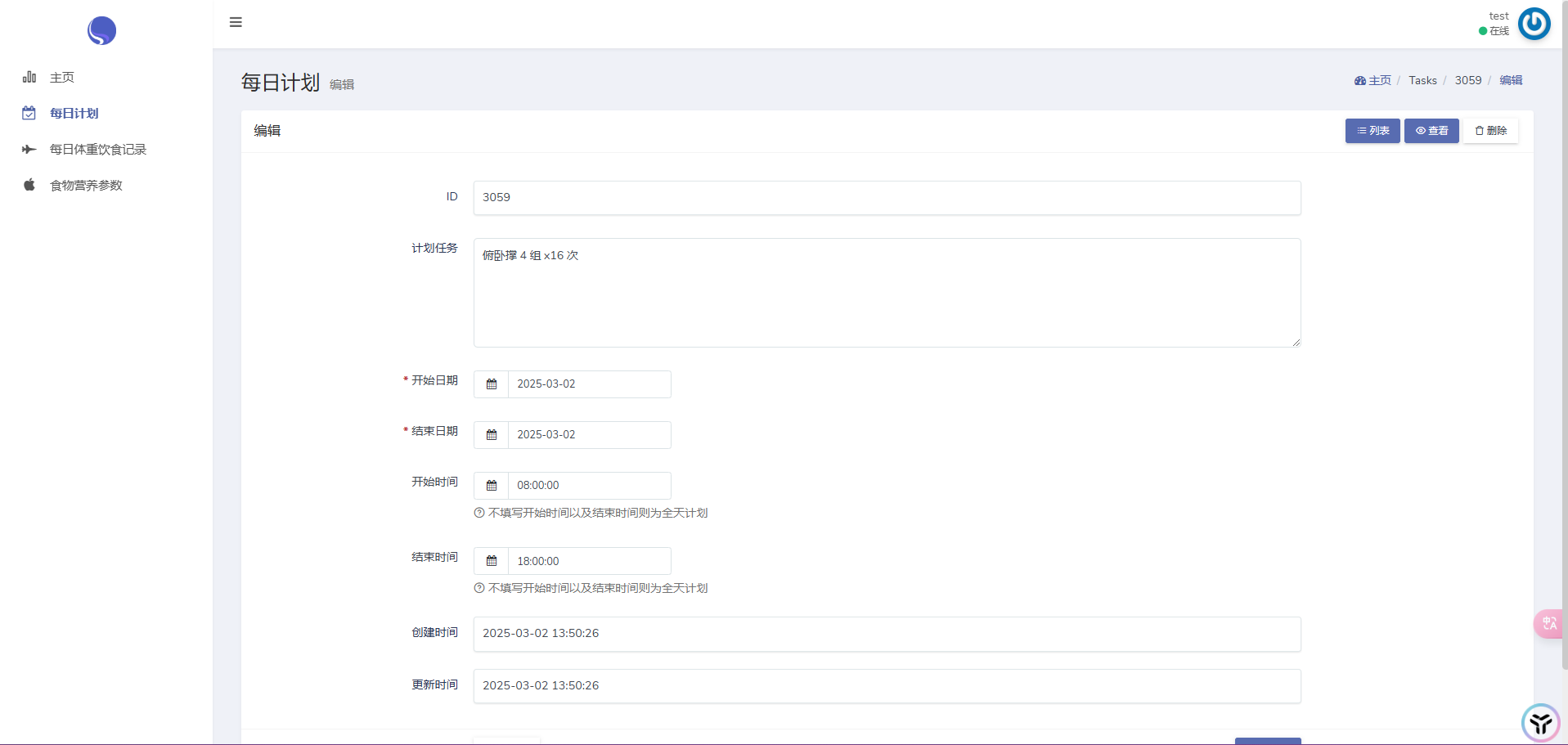Image resolution: width=1568 pixels, height=745 pixels.
Task: Click Tasks breadcrumb link
Action: point(1422,80)
